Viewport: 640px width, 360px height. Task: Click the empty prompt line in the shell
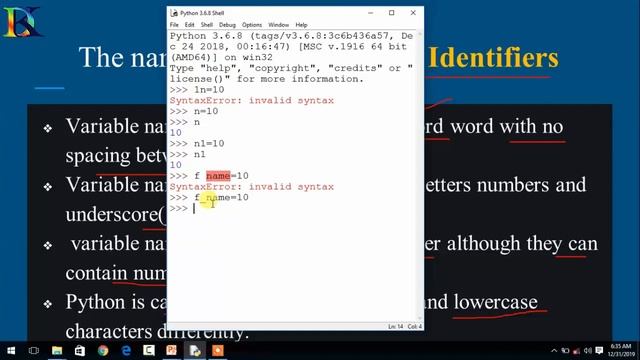click(292, 208)
